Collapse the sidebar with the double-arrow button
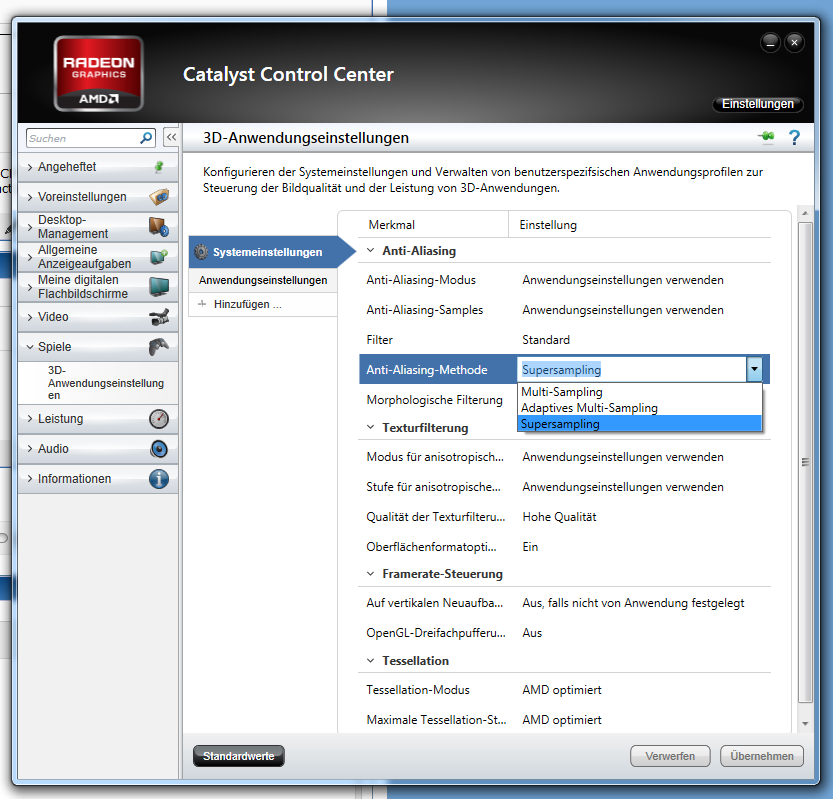Screen dimensions: 833x799 coord(171,138)
